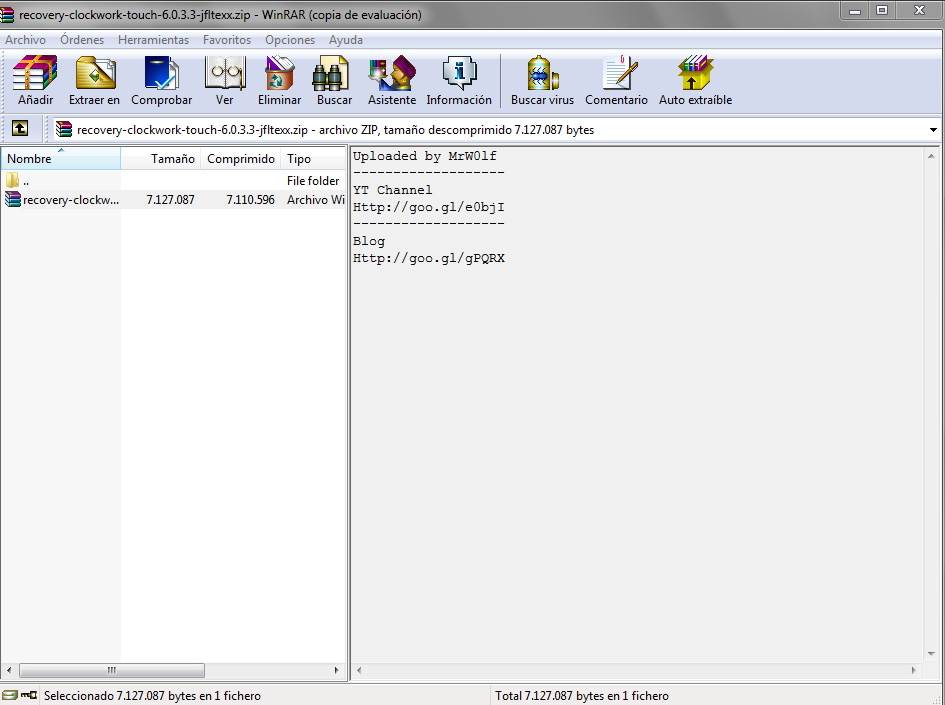945x705 pixels.
Task: Click the disk drive status bar icon
Action: pyautogui.click(x=10, y=695)
